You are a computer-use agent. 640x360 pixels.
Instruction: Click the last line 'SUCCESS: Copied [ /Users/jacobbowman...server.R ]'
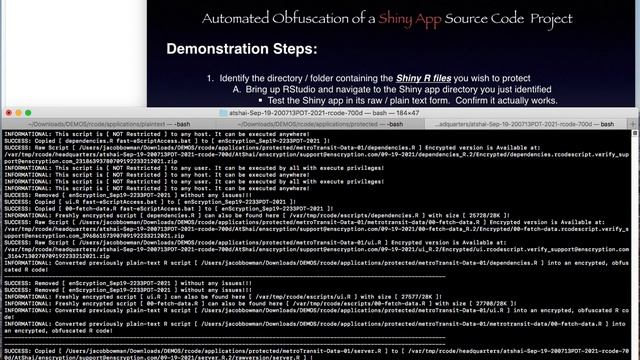[x=317, y=354]
